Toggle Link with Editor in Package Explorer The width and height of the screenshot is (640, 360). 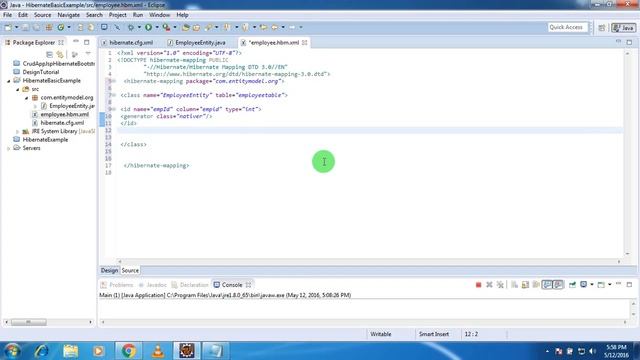(60, 54)
